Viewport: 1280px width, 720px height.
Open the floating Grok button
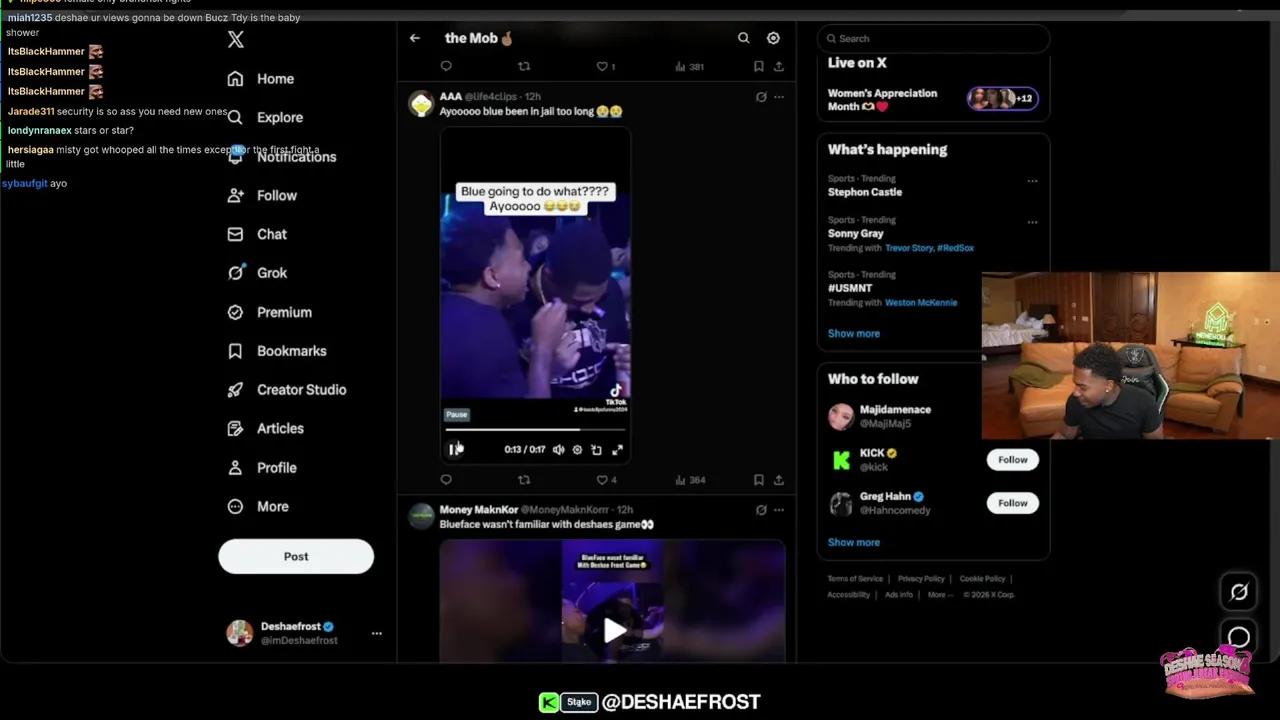pyautogui.click(x=1238, y=592)
